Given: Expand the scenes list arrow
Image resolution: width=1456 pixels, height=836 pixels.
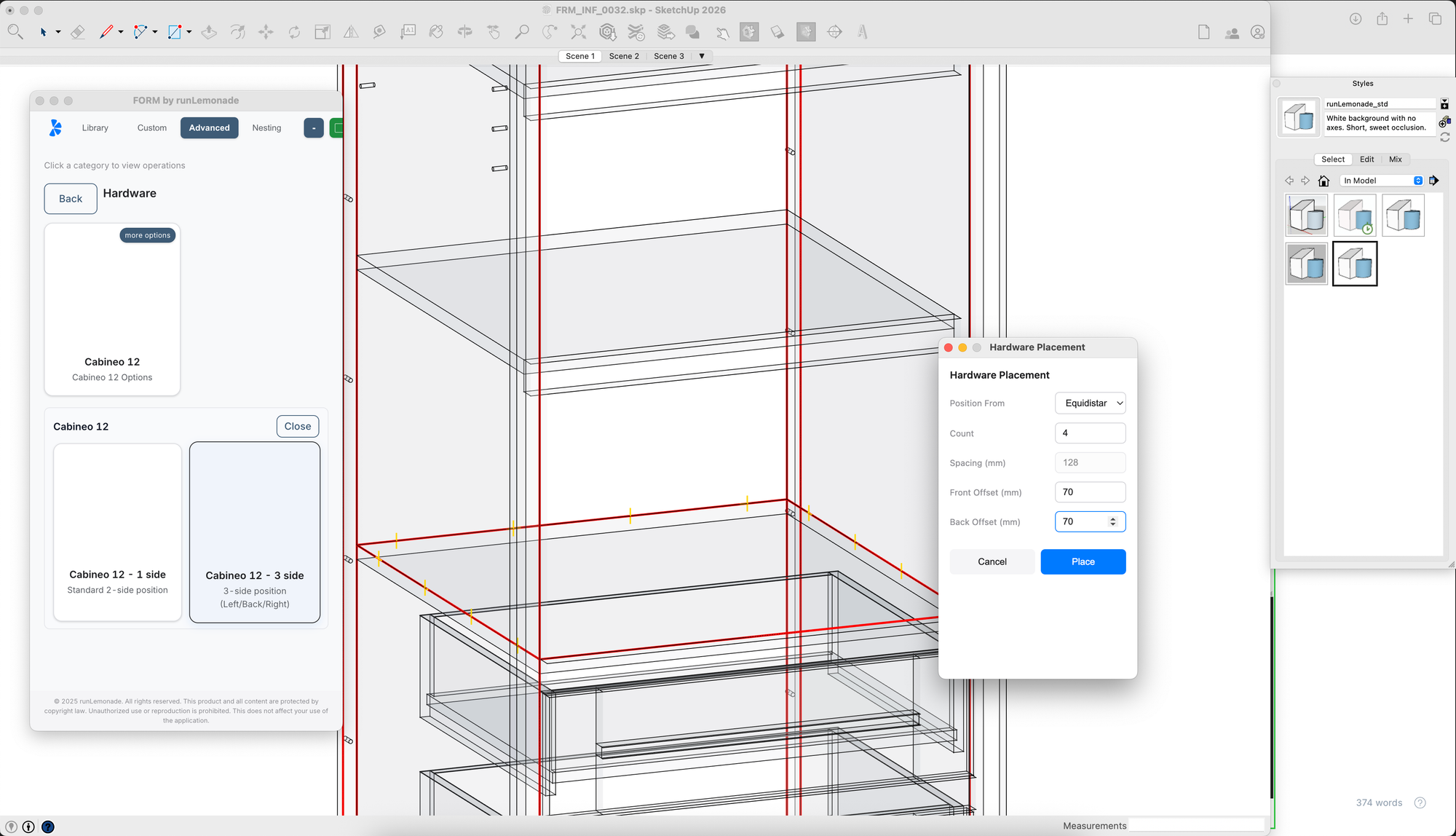Looking at the screenshot, I should [702, 56].
